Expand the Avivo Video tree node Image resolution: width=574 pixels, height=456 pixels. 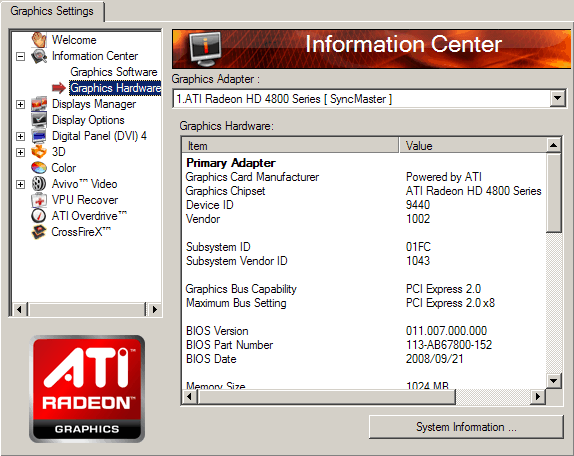click(x=20, y=184)
